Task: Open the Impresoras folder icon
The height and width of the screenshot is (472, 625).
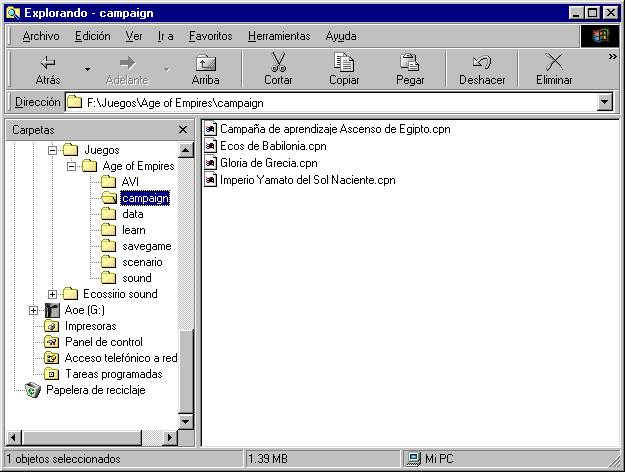Action: click(52, 326)
